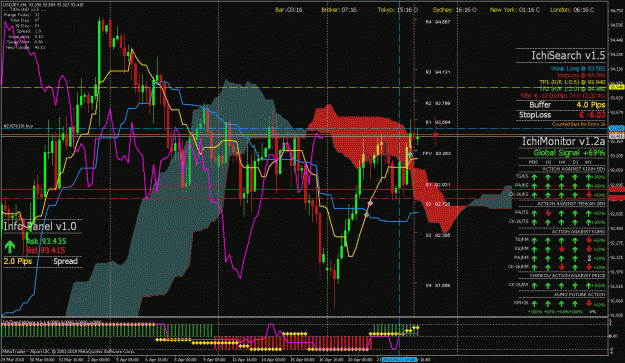Click the Spread label in Info Panel

click(x=65, y=261)
